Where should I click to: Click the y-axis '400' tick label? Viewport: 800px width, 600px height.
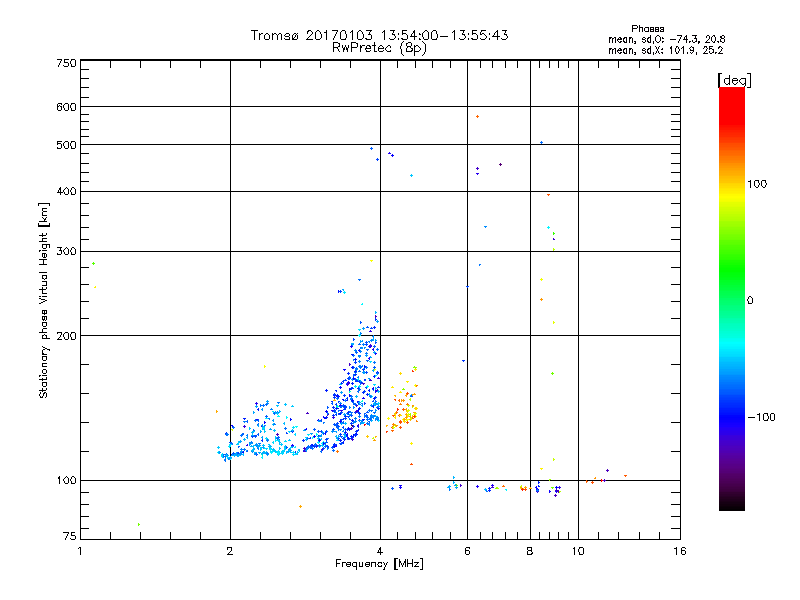click(x=67, y=192)
